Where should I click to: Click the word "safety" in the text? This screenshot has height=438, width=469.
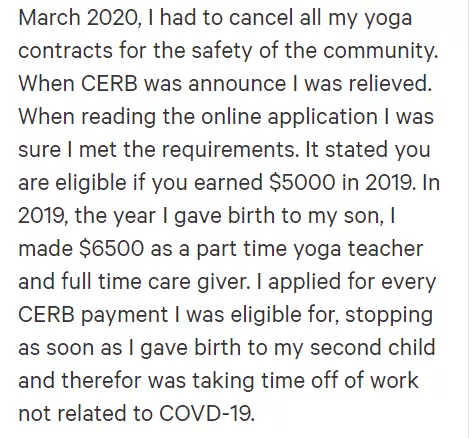[222, 52]
